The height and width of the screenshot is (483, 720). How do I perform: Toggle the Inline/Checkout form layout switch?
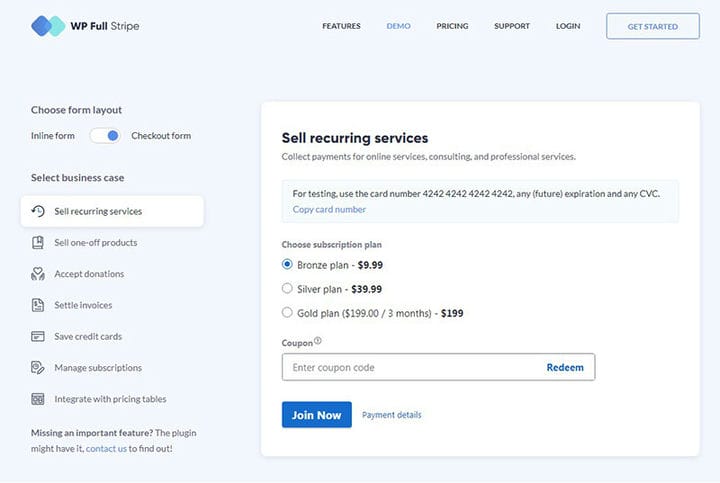click(x=105, y=136)
